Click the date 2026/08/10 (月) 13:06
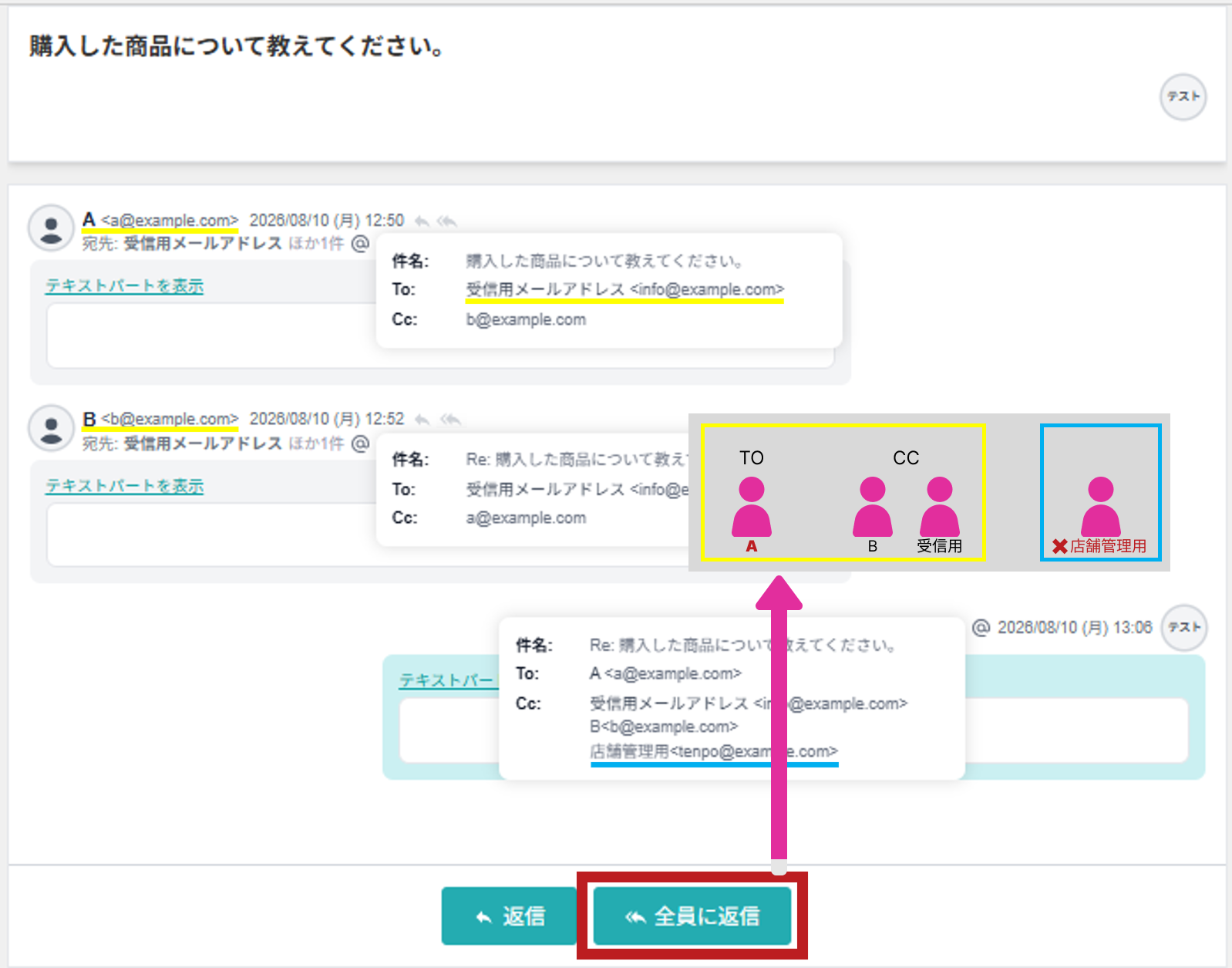This screenshot has width=1232, height=968. point(1075,627)
